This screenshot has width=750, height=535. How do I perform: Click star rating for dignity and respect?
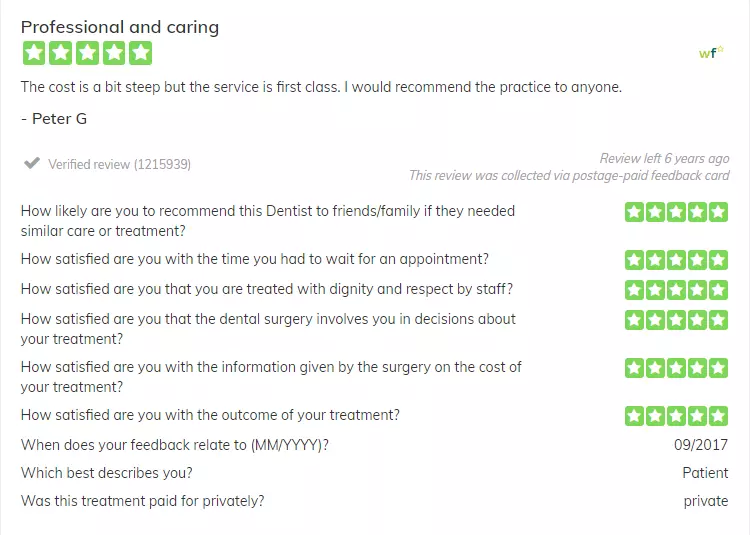tap(676, 290)
